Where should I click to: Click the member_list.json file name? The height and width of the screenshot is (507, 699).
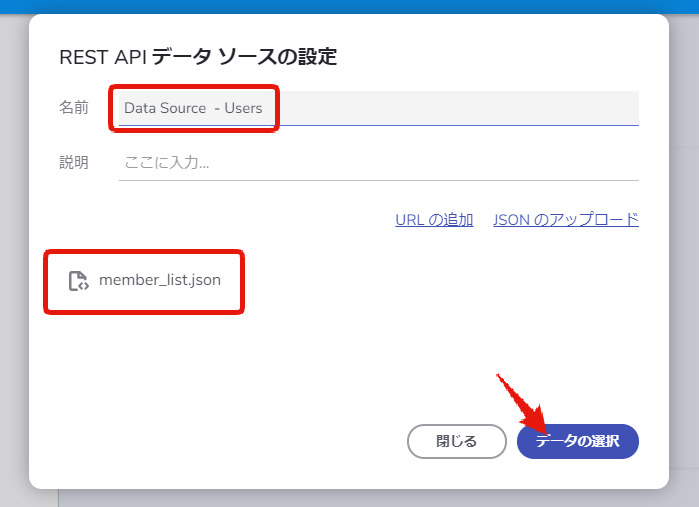[x=160, y=280]
